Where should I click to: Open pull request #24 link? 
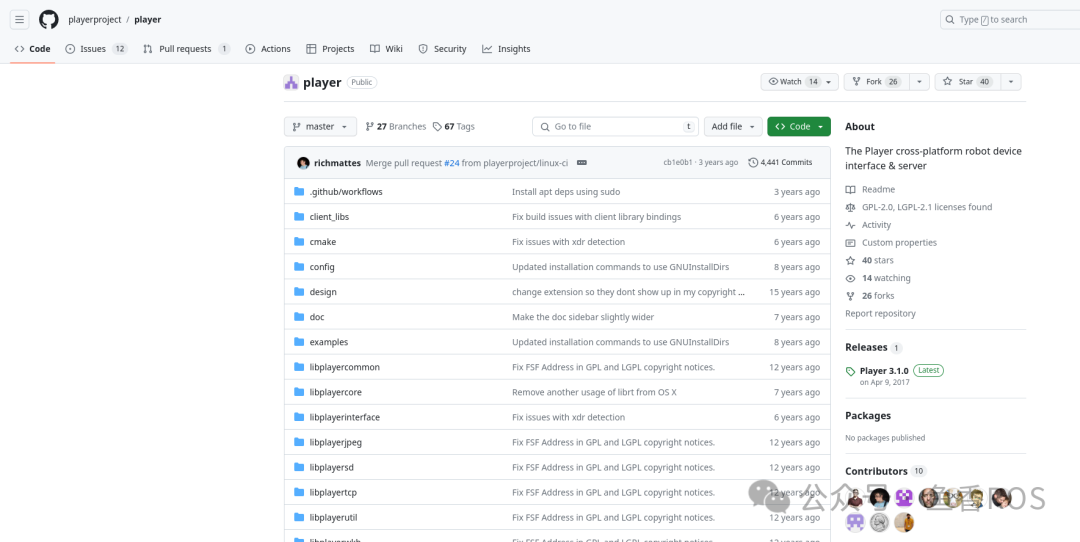pyautogui.click(x=451, y=163)
